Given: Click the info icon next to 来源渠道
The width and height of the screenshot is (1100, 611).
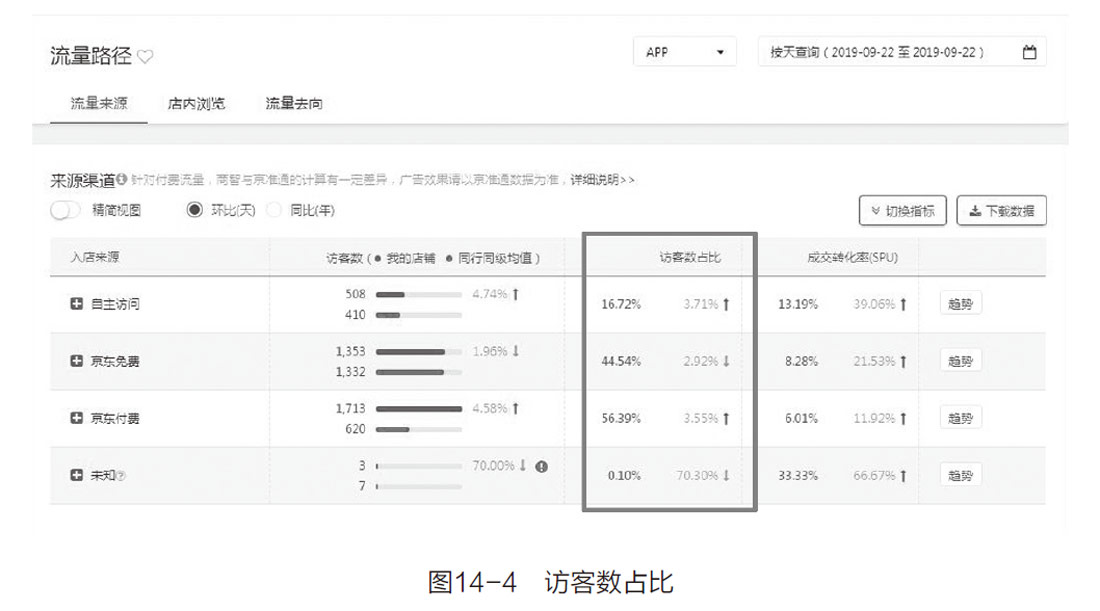Looking at the screenshot, I should click(121, 180).
